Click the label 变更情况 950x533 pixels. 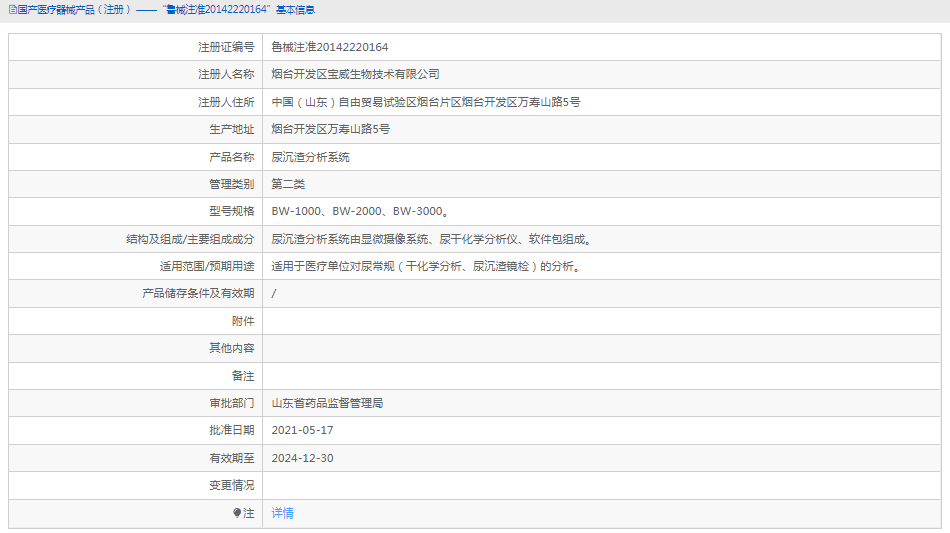click(231, 486)
